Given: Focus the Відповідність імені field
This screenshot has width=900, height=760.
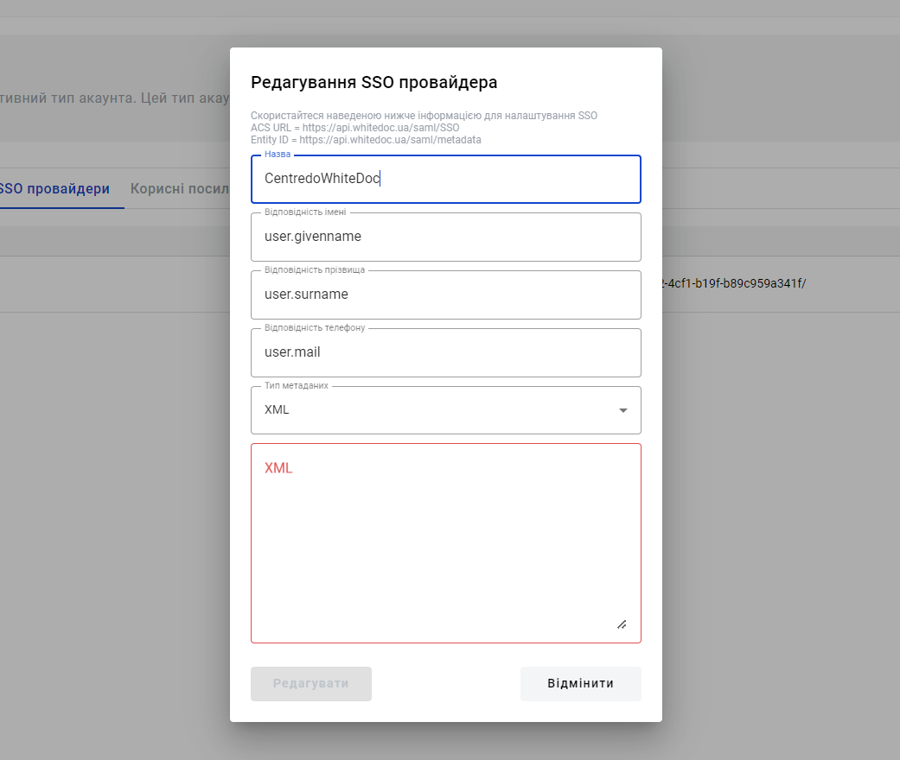Looking at the screenshot, I should [445, 237].
